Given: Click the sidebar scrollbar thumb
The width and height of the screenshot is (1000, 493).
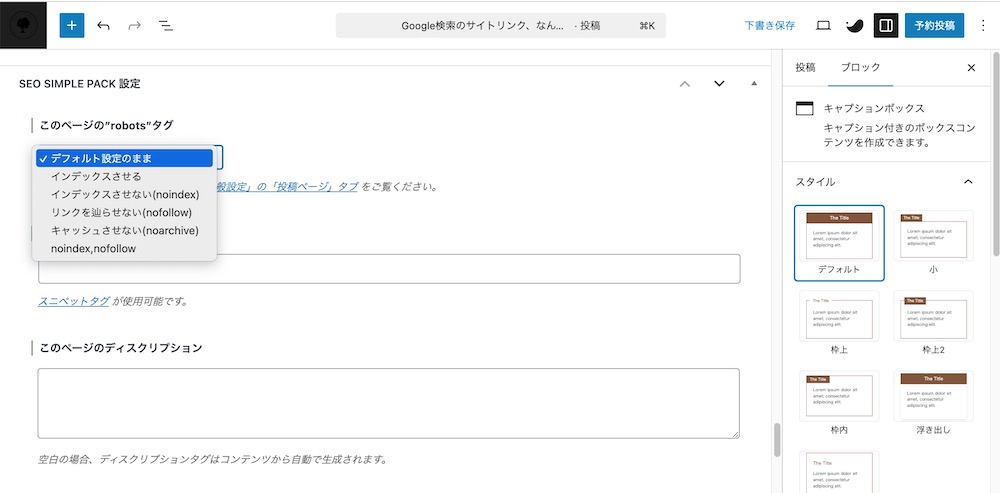Looking at the screenshot, I should 996,153.
